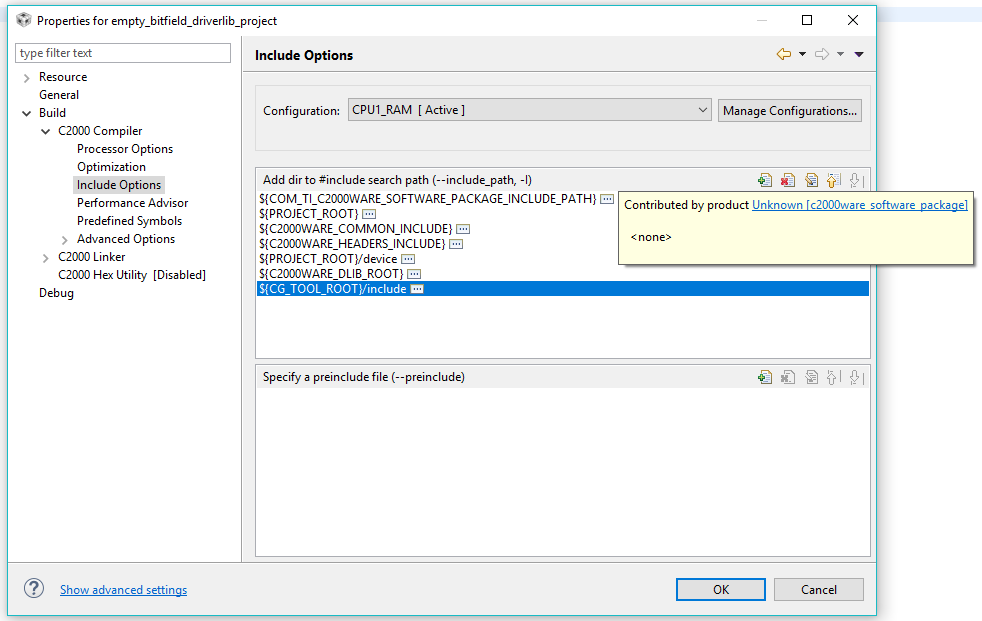The image size is (982, 621).
Task: Select Optimization page
Action: (x=111, y=167)
